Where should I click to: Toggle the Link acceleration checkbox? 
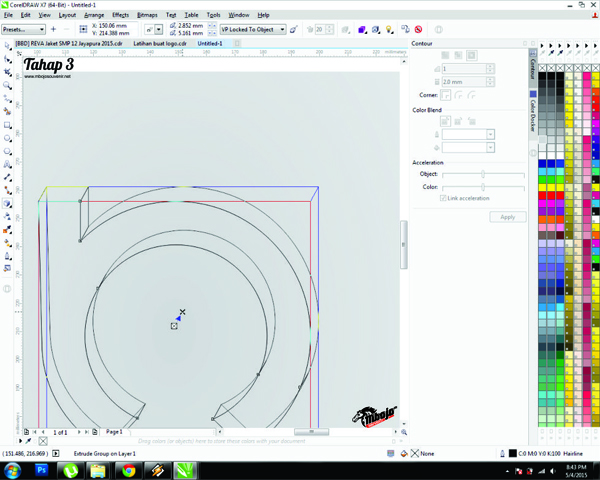[x=444, y=198]
